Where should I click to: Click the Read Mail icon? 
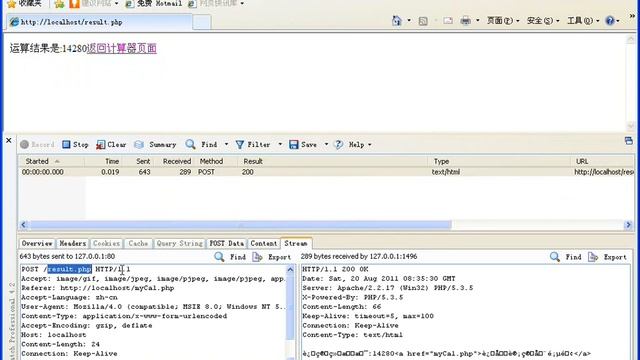448,20
